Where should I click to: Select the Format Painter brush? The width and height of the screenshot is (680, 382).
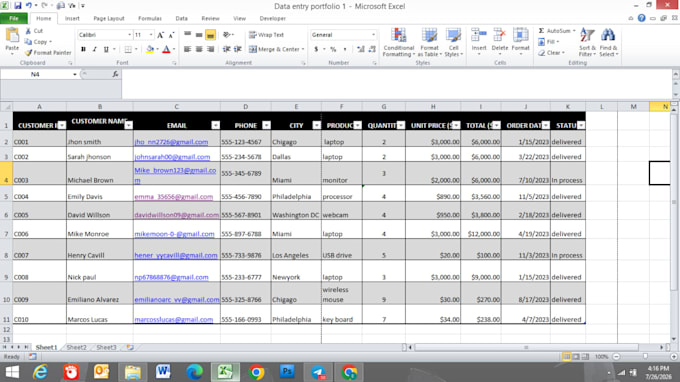click(28, 52)
